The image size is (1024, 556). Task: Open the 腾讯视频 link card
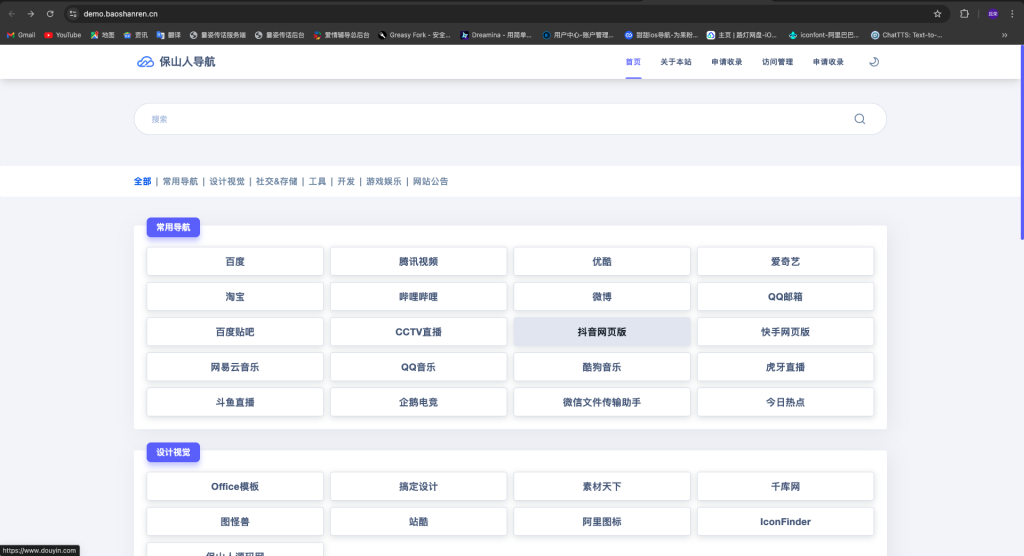419,261
